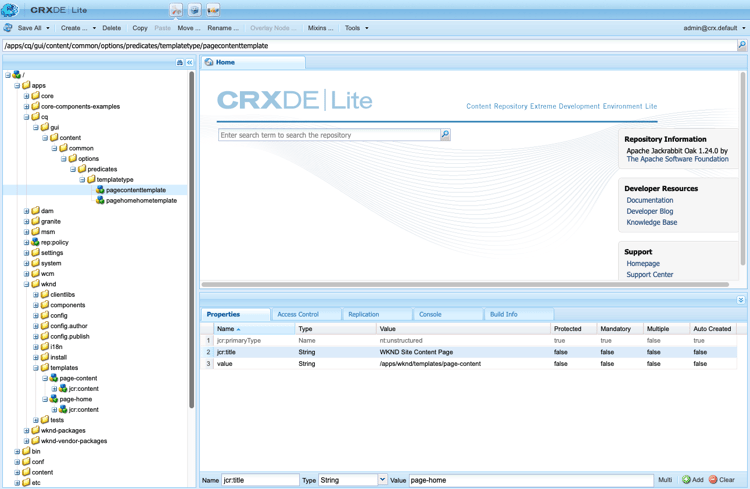Open the Developer Blog link

[650, 211]
